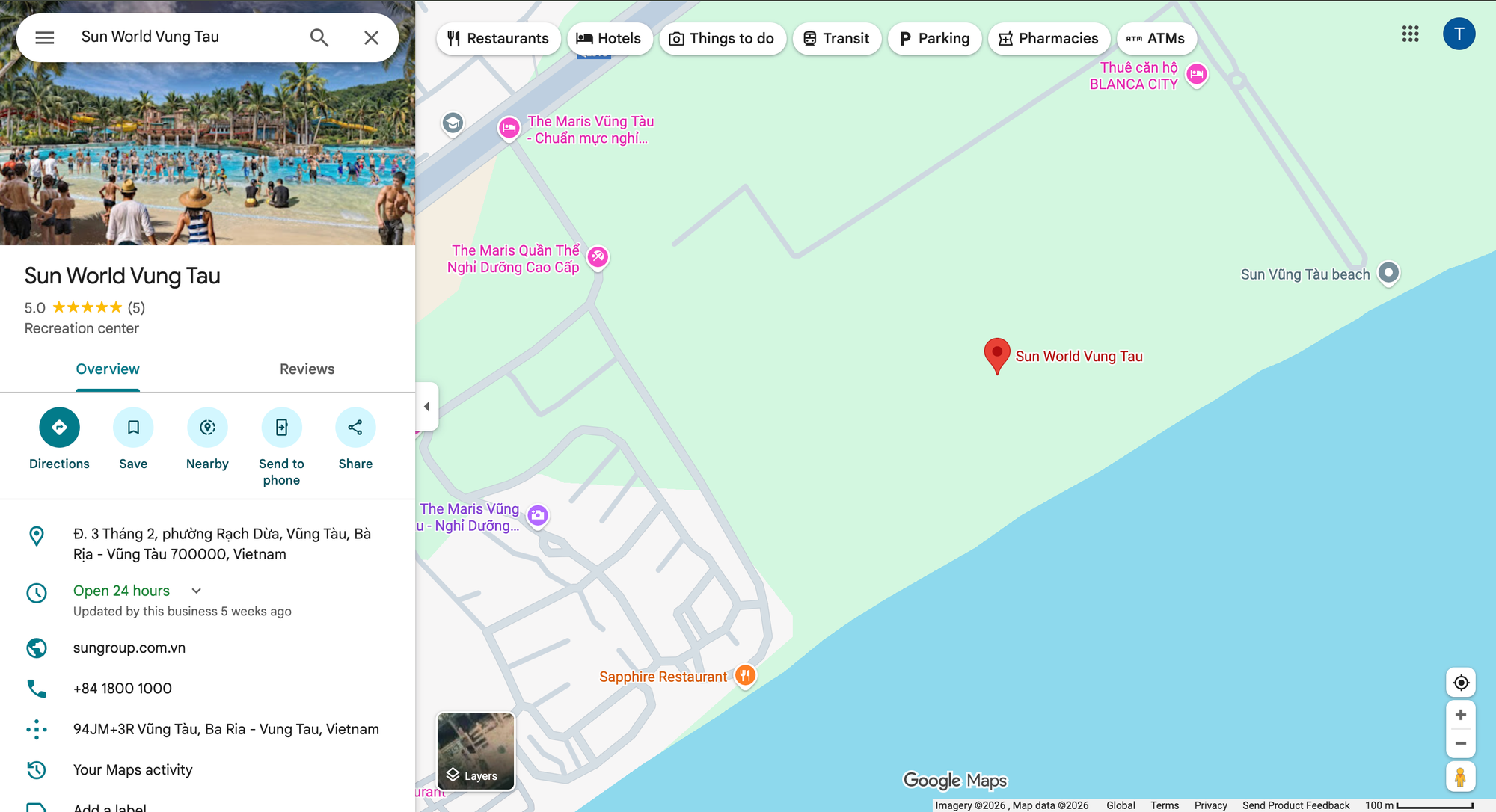This screenshot has width=1496, height=812.
Task: Open Street View pegman
Action: click(1461, 777)
